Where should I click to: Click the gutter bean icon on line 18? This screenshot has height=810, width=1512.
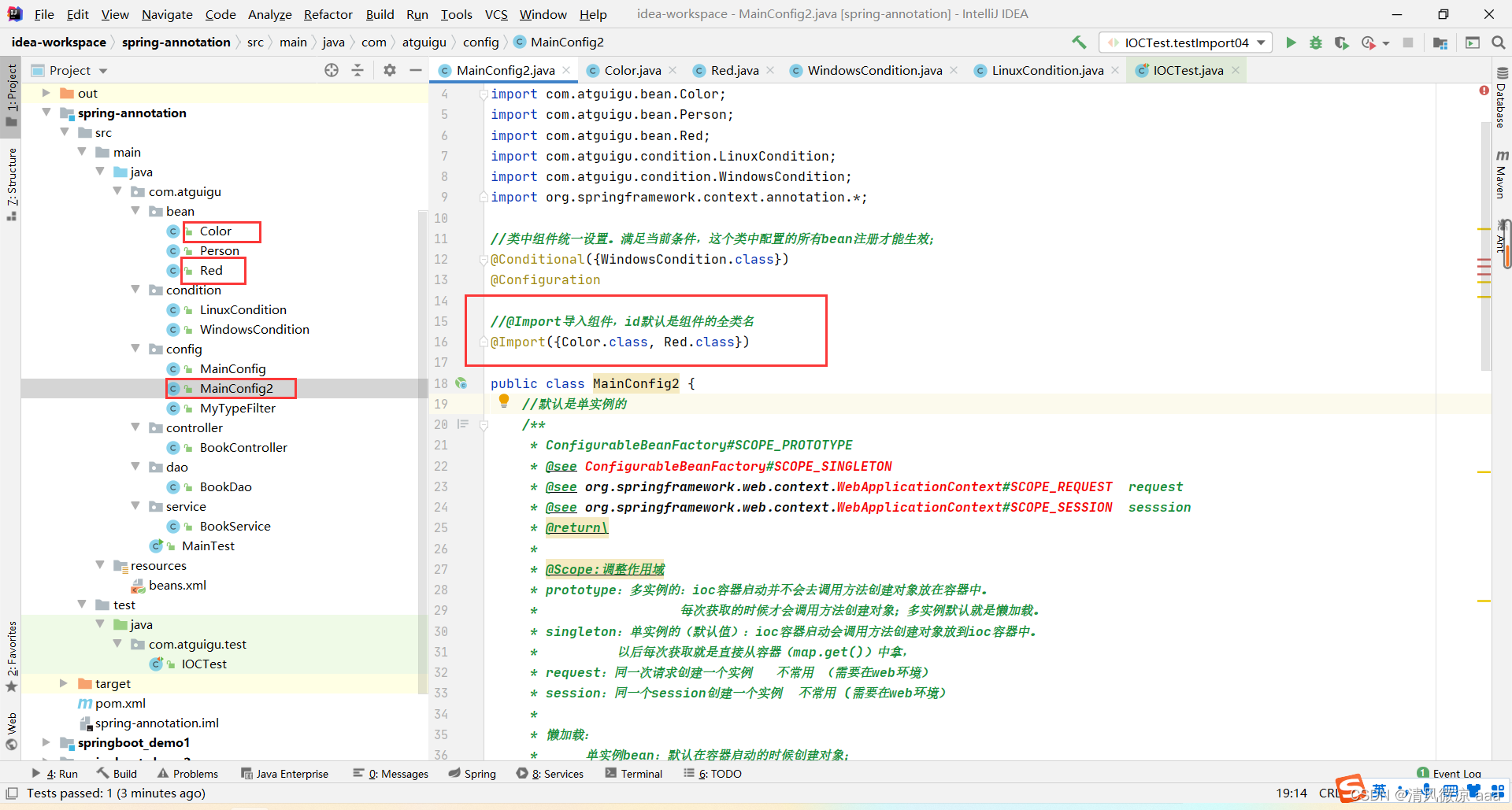coord(461,383)
